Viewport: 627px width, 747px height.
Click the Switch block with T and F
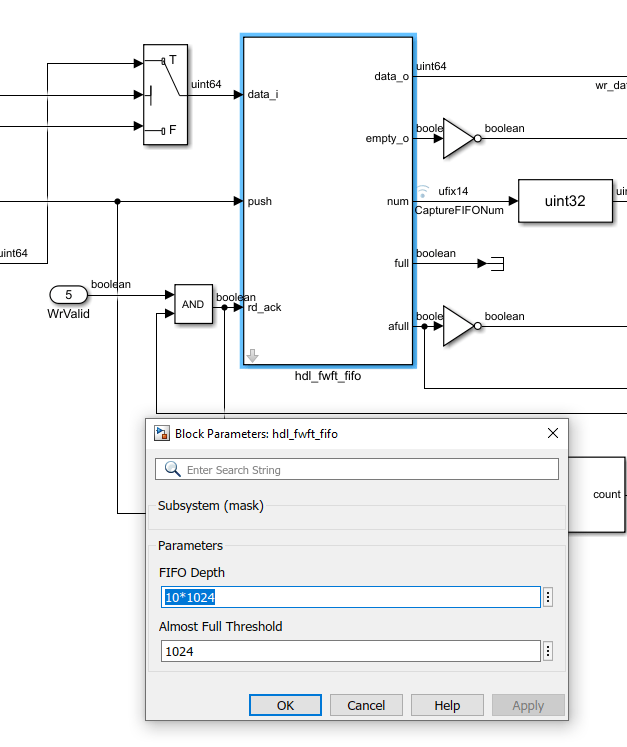point(165,94)
